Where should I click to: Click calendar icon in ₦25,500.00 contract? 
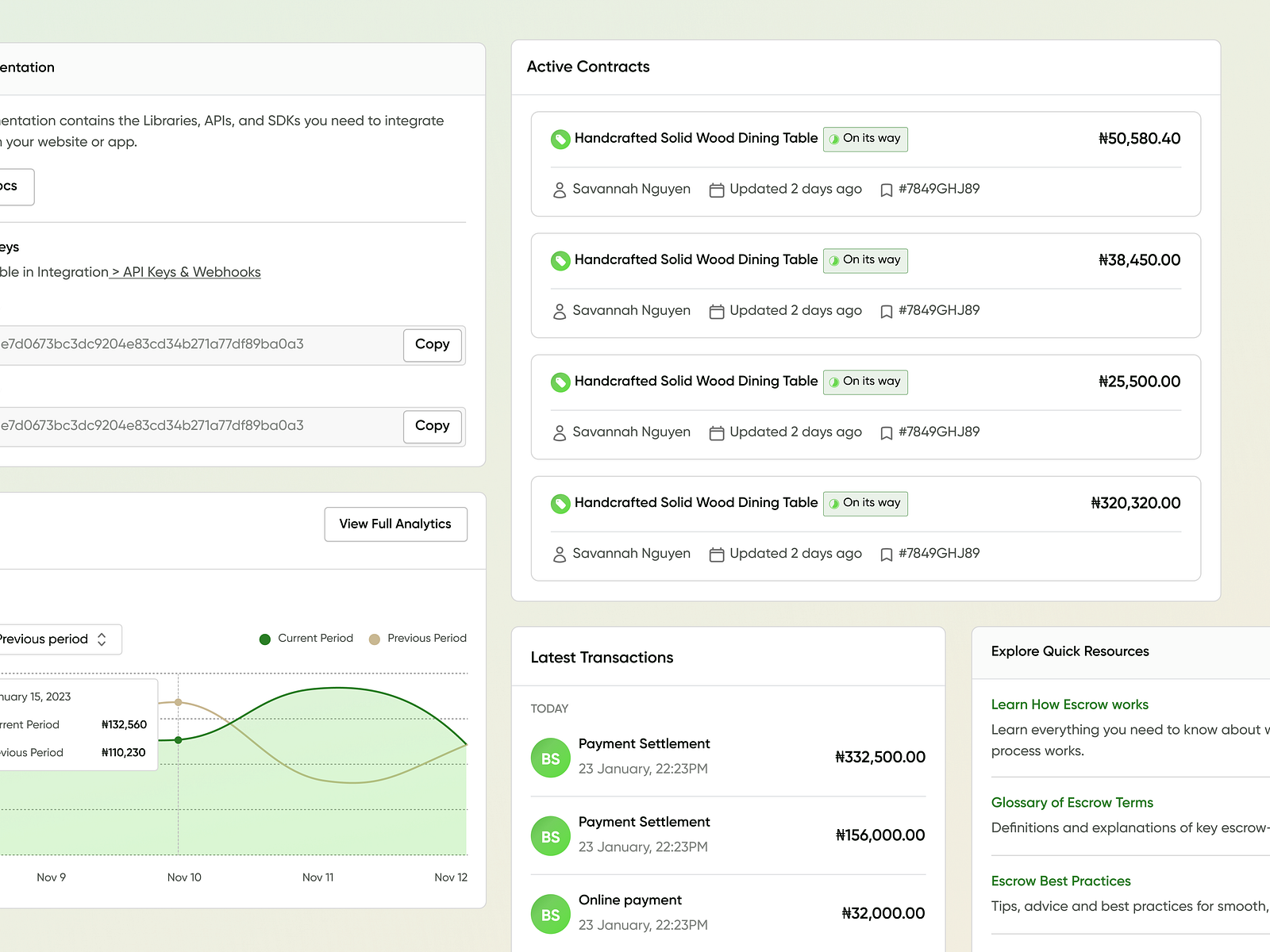pyautogui.click(x=717, y=432)
